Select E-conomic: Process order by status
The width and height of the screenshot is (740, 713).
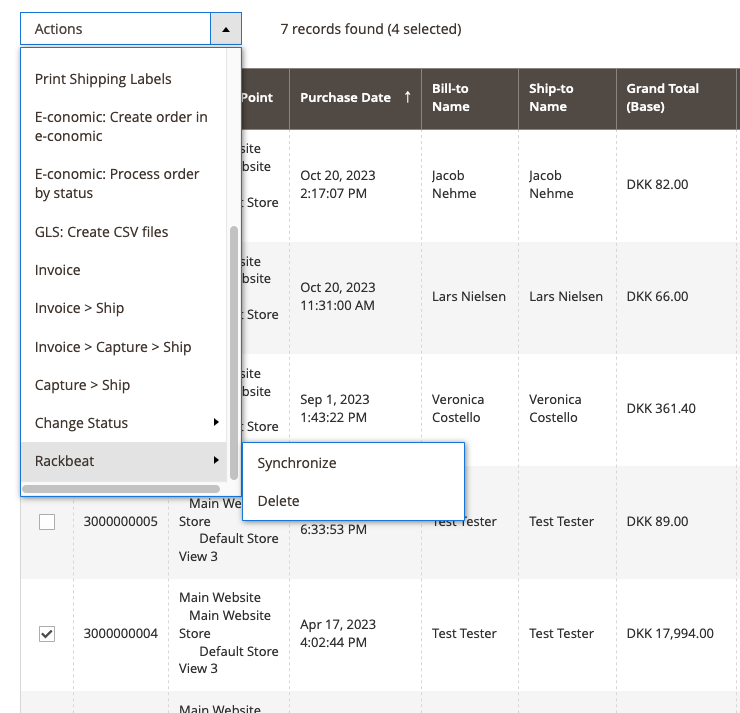[116, 183]
